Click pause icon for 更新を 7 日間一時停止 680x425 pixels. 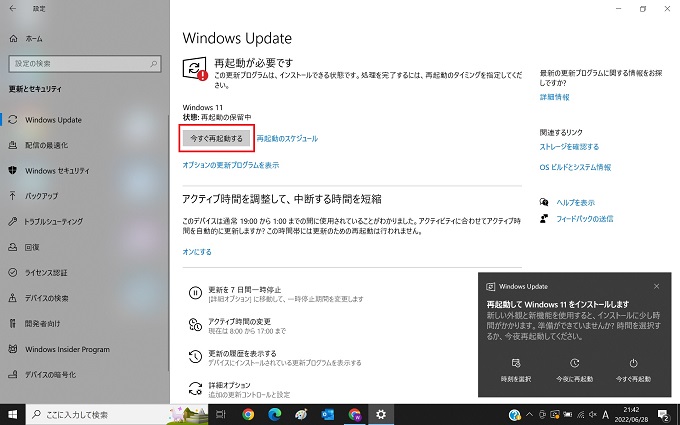point(195,293)
